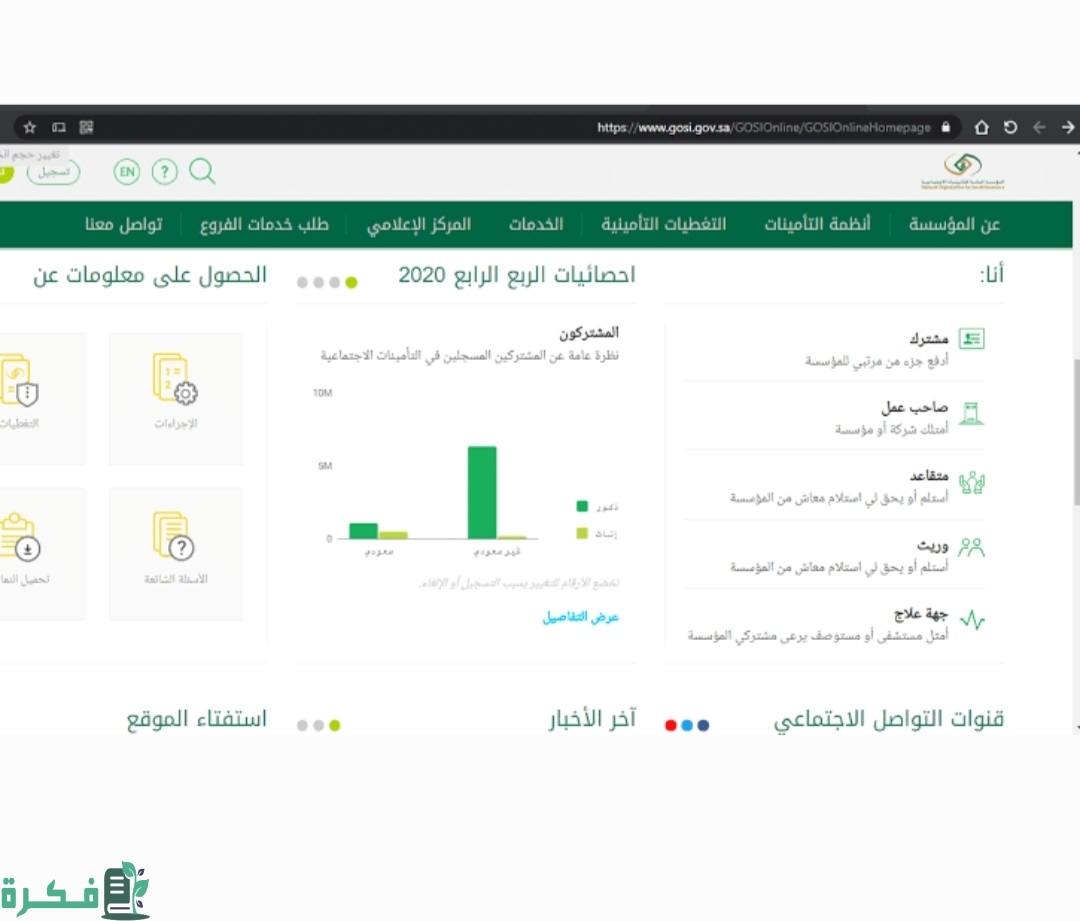This screenshot has width=1080, height=921.
Task: Bookmark the page with star icon
Action: (30, 127)
